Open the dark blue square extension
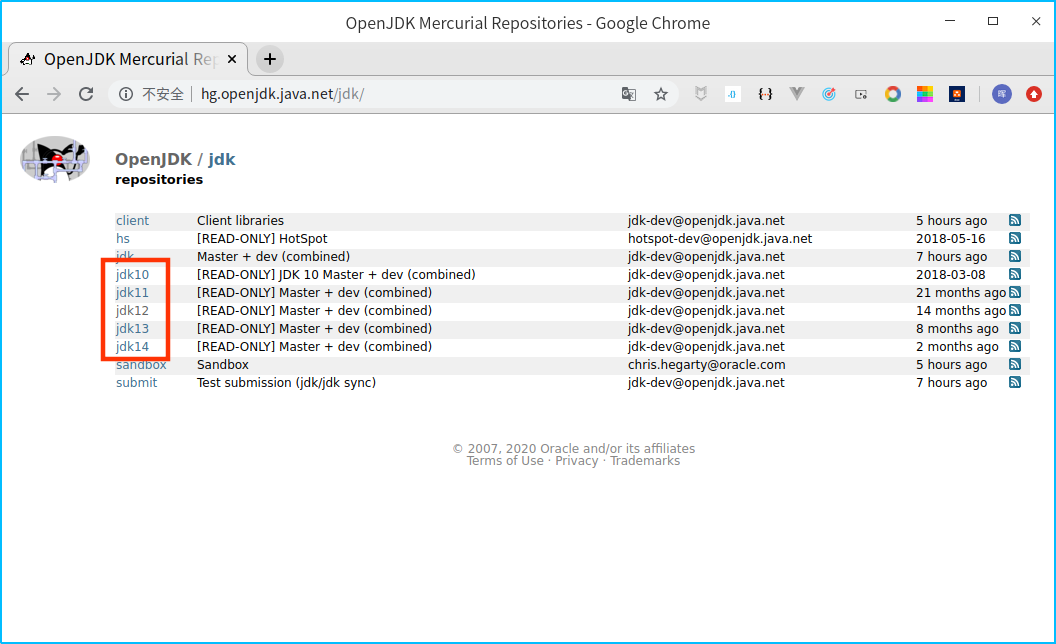1056x644 pixels. pos(957,94)
